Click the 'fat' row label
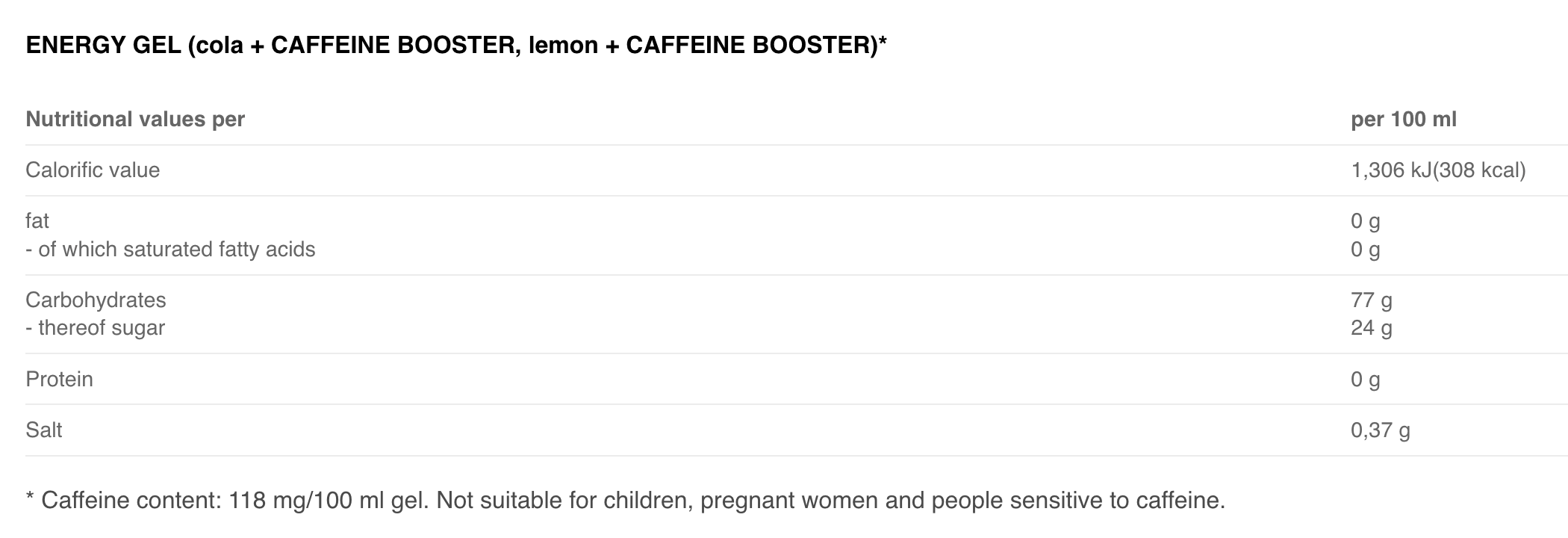Image resolution: width=1568 pixels, height=538 pixels. [x=37, y=221]
